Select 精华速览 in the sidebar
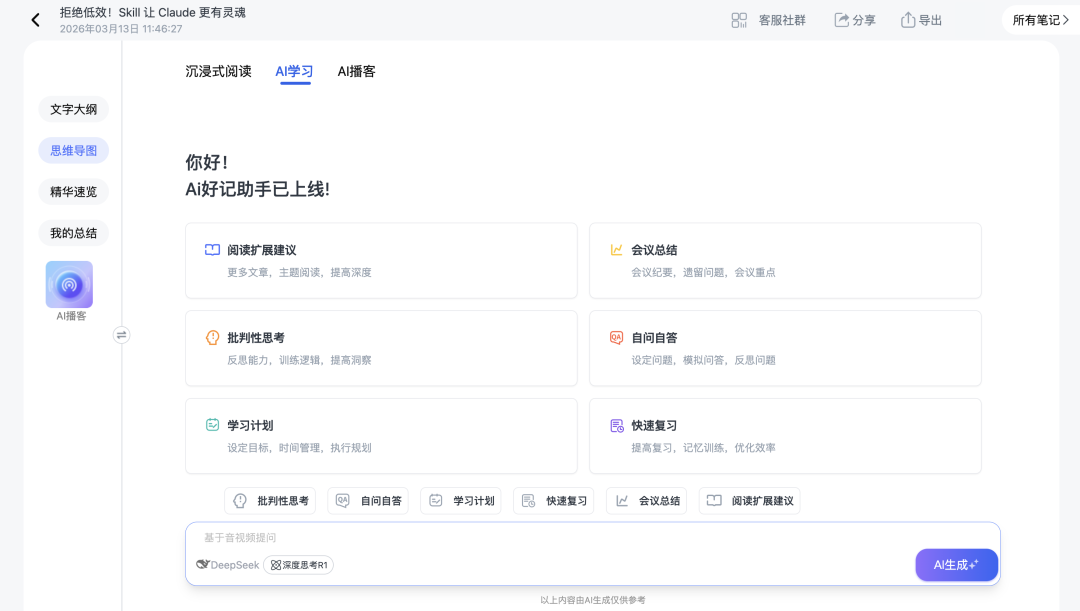Viewport: 1080px width, 611px height. click(x=74, y=191)
